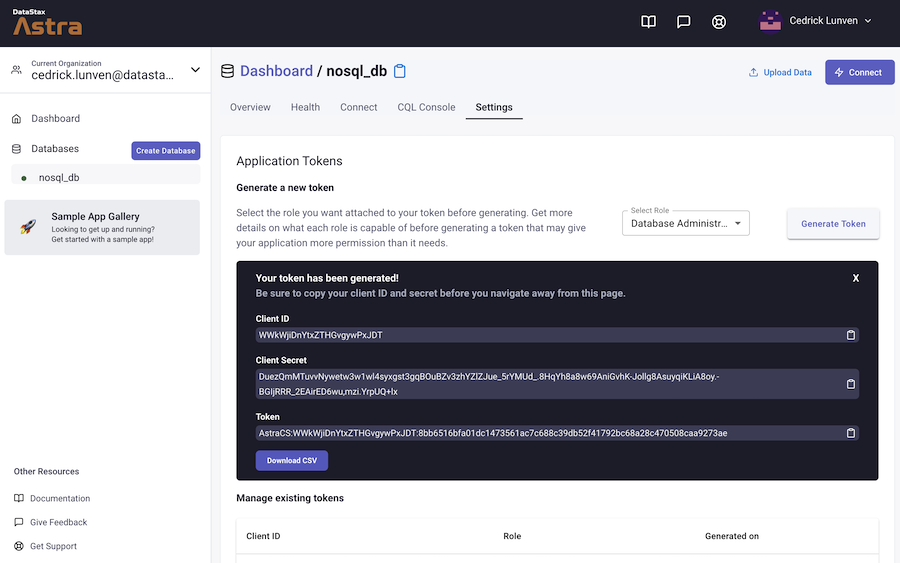Expand the Current Organization chevron
Viewport: 900px width, 563px height.
click(x=195, y=70)
